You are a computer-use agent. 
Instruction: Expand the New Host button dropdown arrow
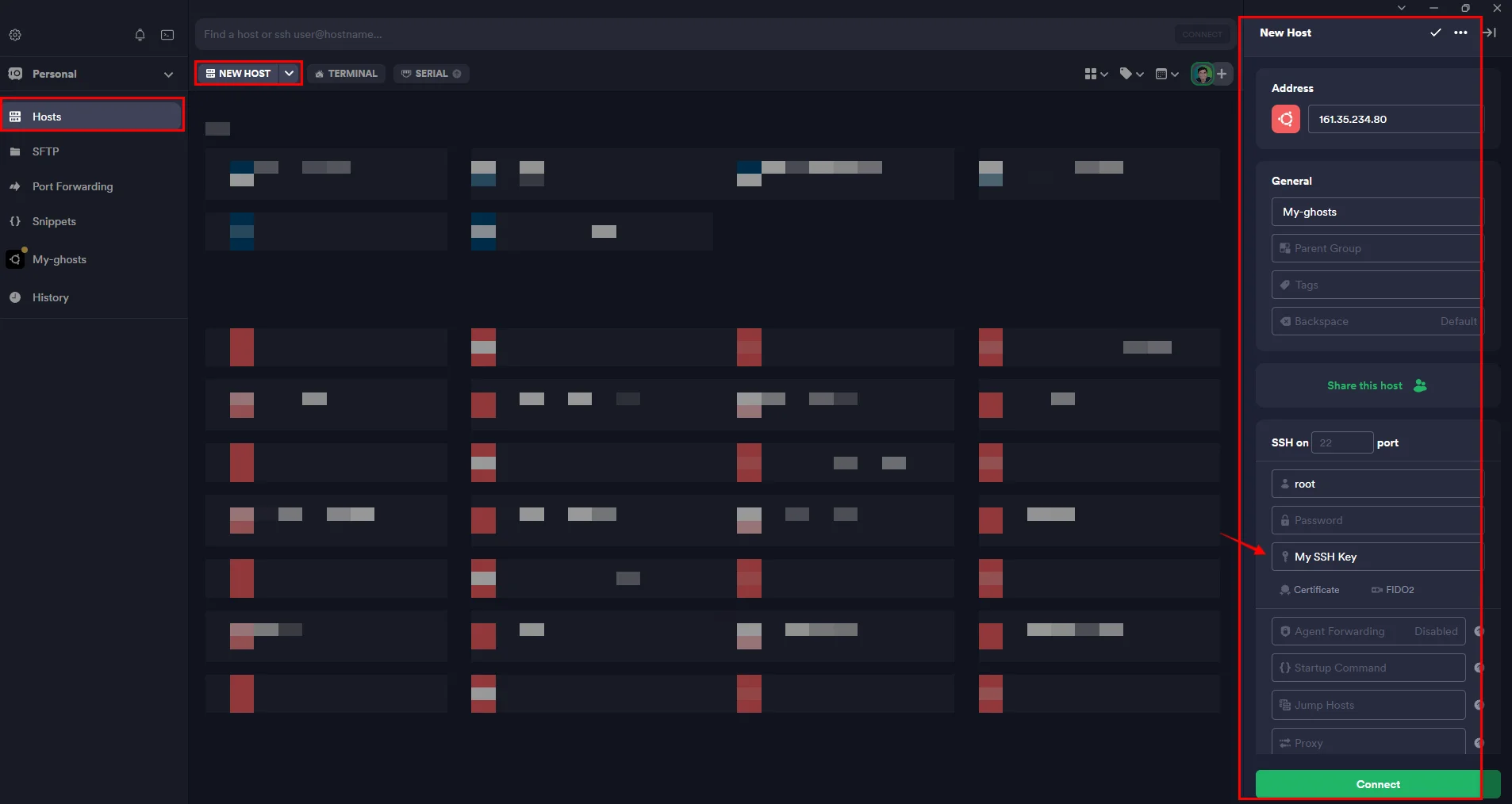288,73
